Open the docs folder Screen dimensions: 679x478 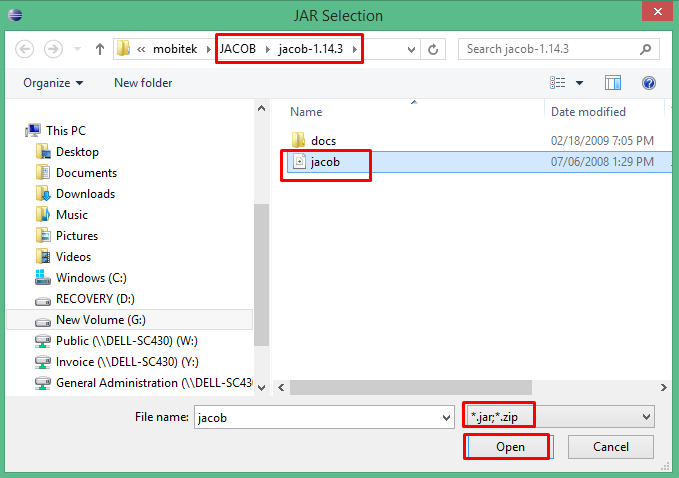click(323, 140)
